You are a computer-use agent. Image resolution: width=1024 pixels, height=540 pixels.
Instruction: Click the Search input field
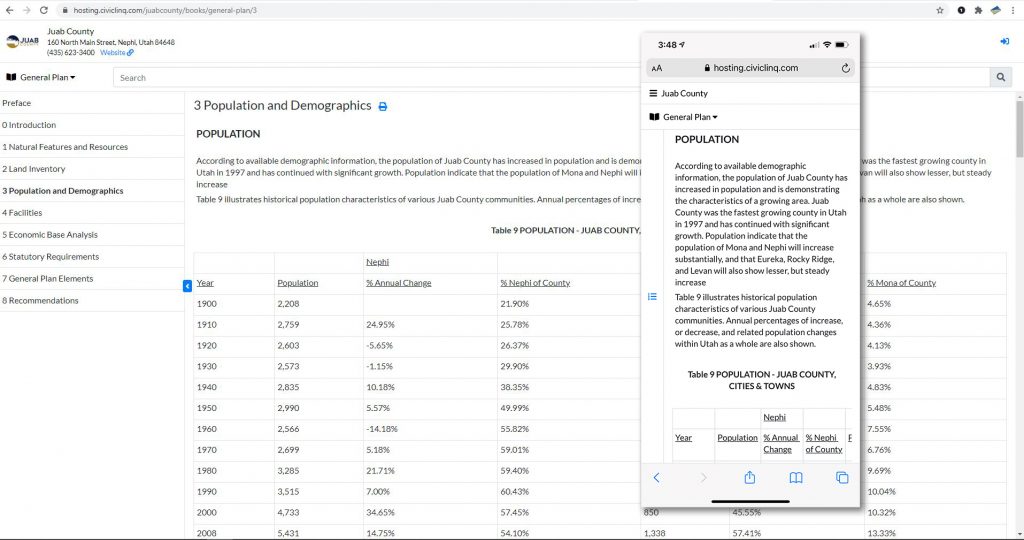click(x=551, y=77)
